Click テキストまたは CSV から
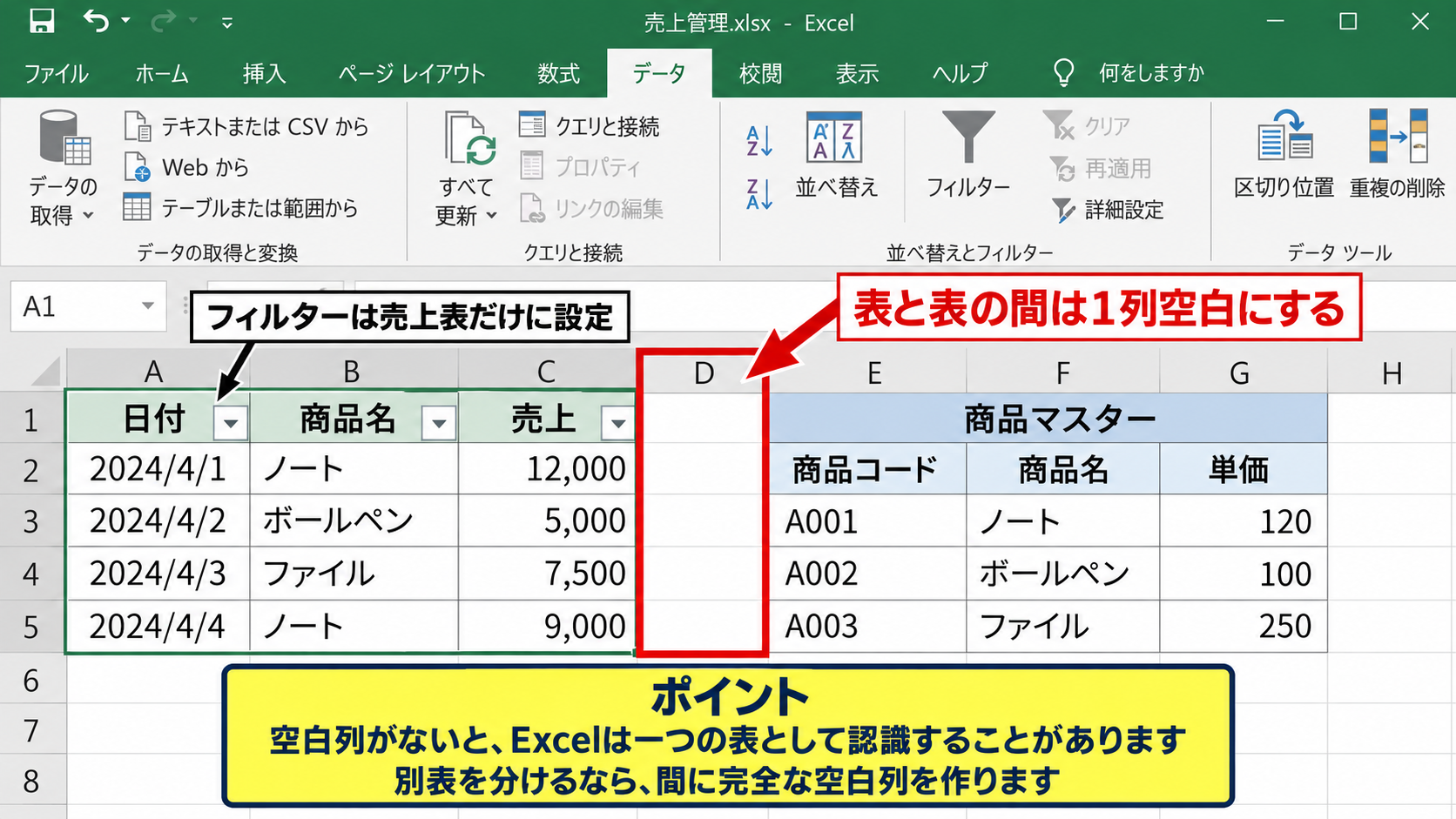The width and height of the screenshot is (1456, 819). point(247,127)
